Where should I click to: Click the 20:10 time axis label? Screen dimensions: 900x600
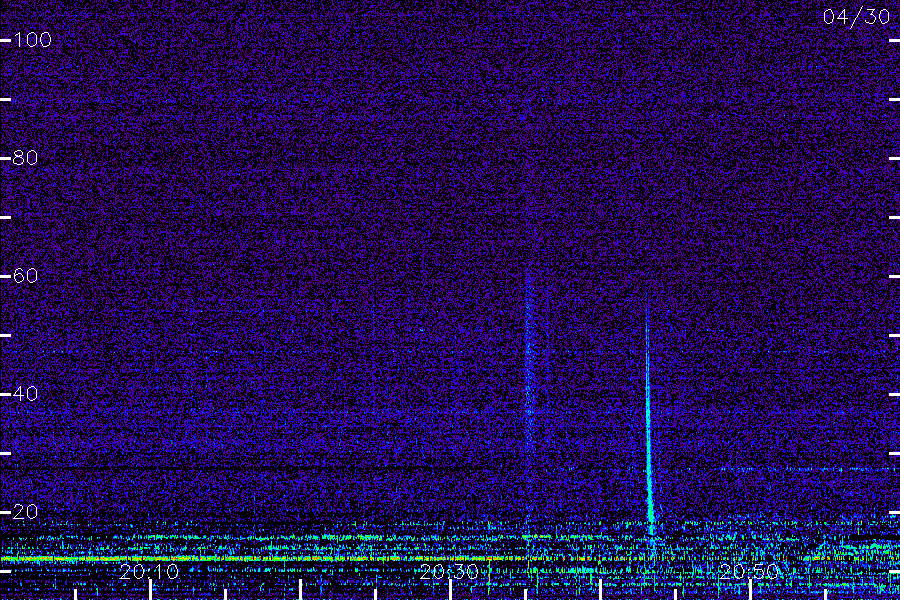pos(149,571)
